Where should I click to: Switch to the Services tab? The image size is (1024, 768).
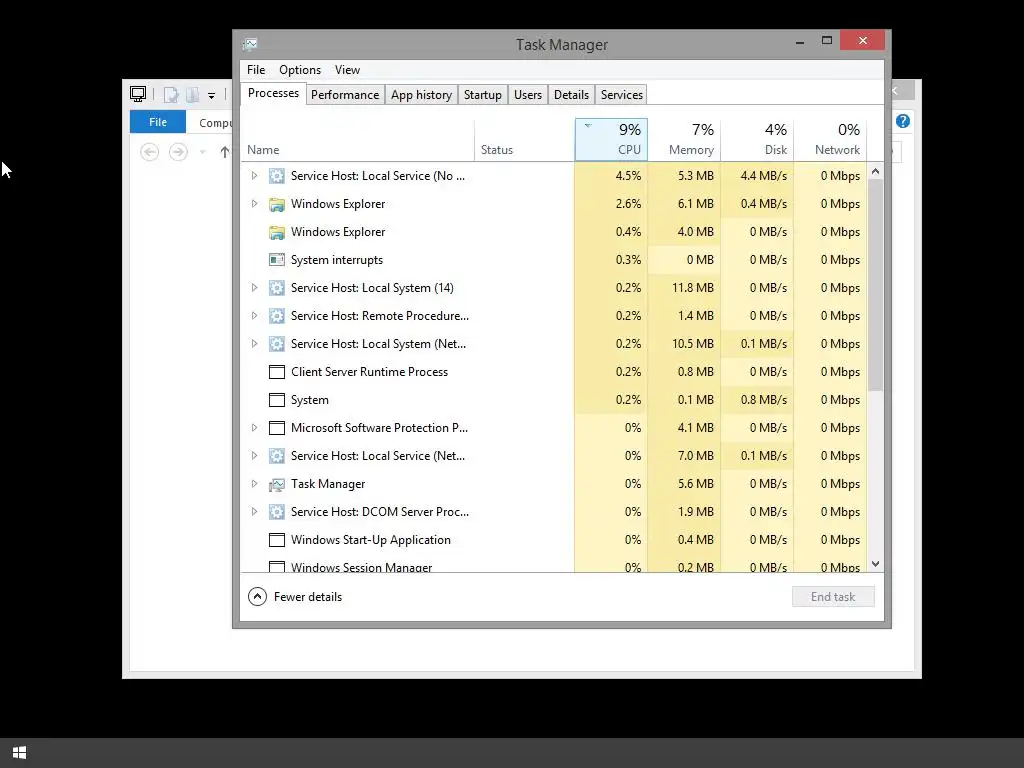(622, 95)
